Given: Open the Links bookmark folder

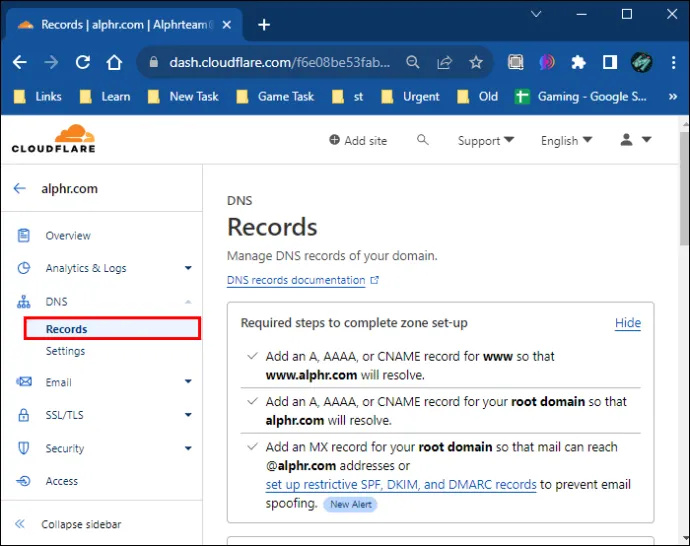Looking at the screenshot, I should [x=38, y=96].
